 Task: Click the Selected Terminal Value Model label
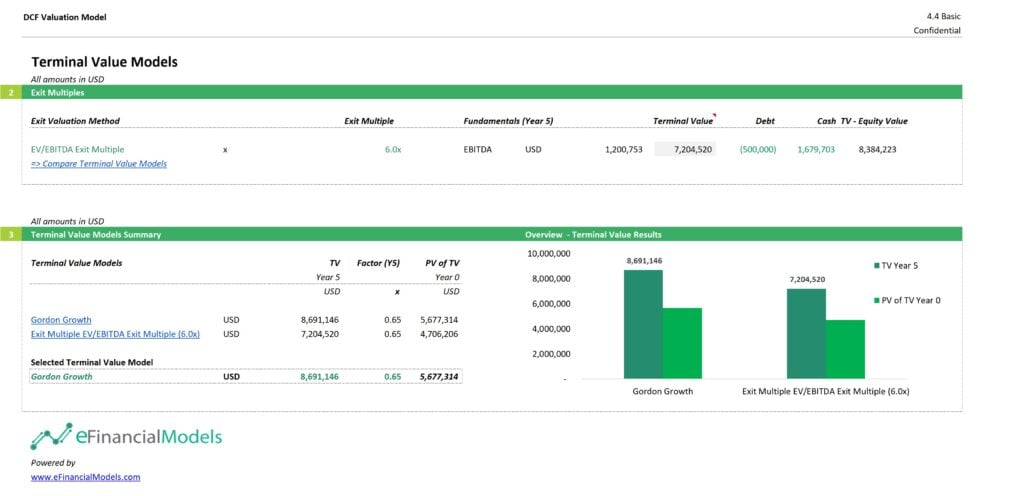click(x=92, y=362)
